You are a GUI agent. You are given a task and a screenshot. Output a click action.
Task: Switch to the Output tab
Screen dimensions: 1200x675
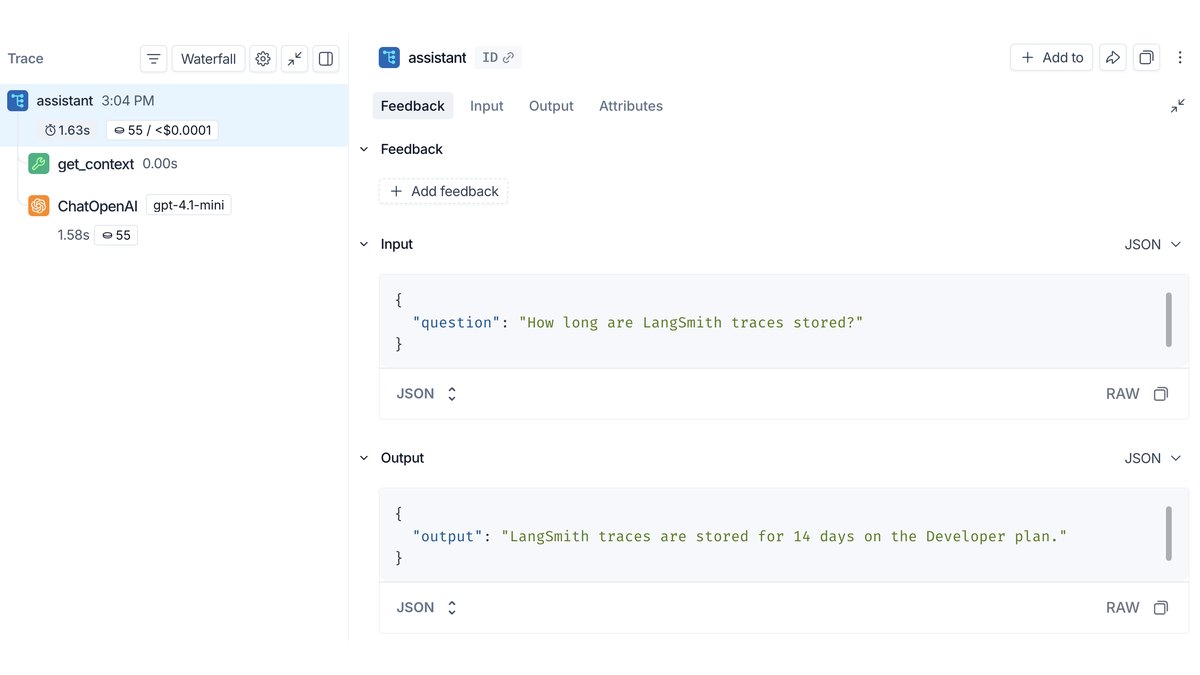click(x=551, y=106)
